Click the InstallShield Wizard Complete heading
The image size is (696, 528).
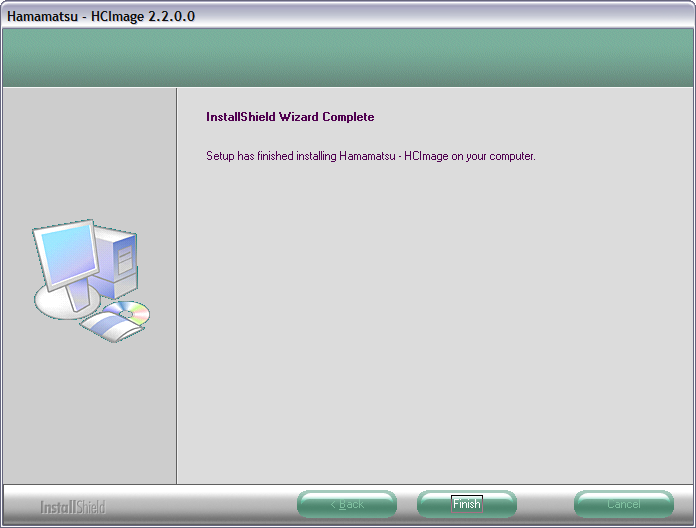pos(290,117)
